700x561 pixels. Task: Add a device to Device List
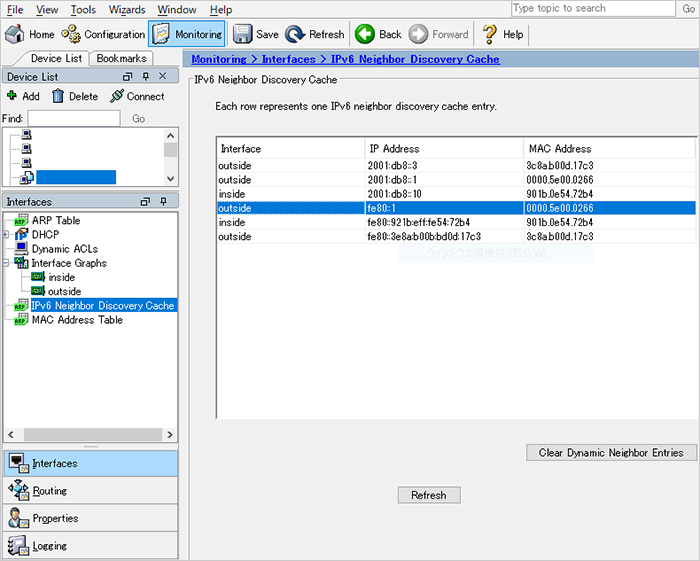click(23, 96)
